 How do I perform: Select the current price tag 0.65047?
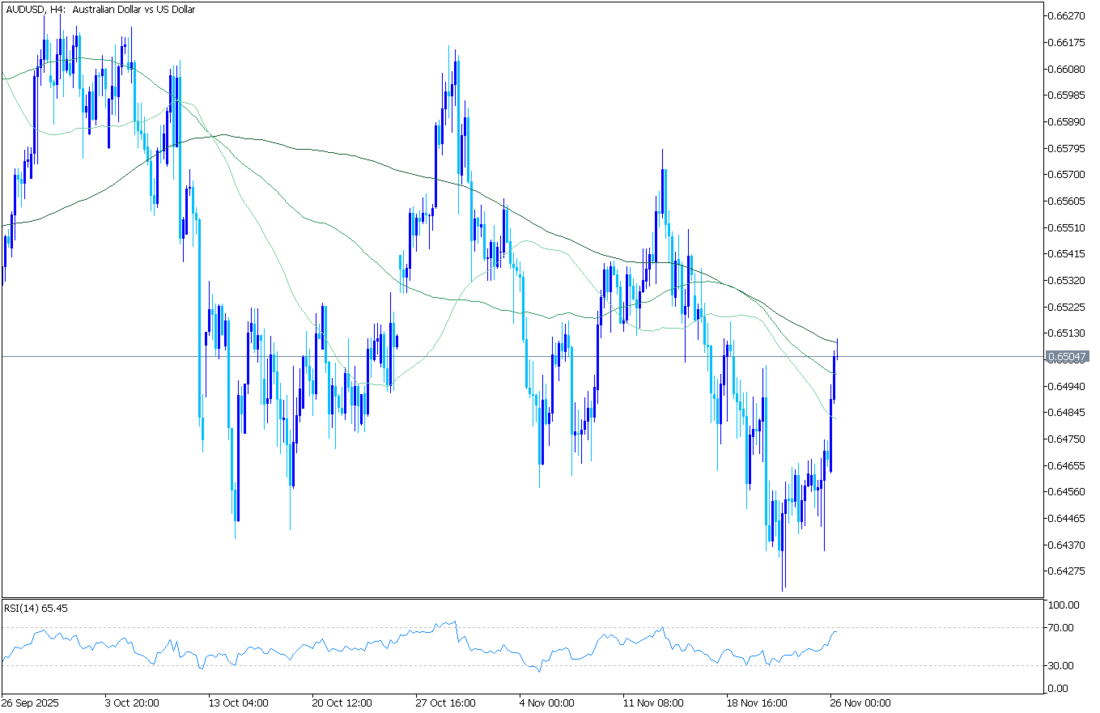pos(1067,356)
